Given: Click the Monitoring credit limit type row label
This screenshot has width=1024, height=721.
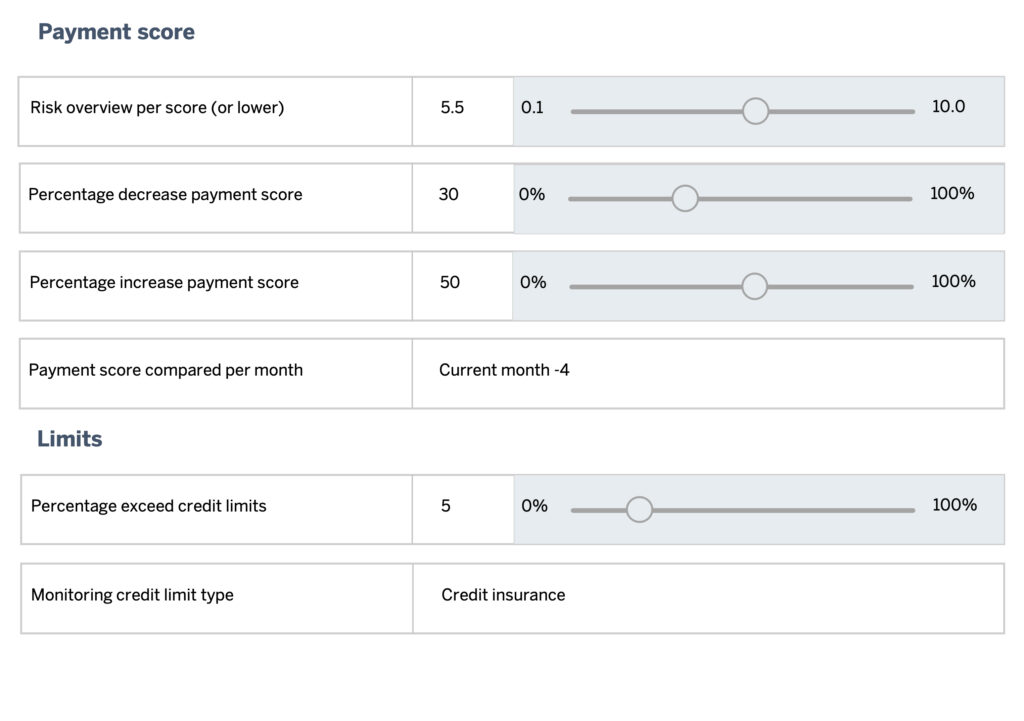Looking at the screenshot, I should click(133, 595).
